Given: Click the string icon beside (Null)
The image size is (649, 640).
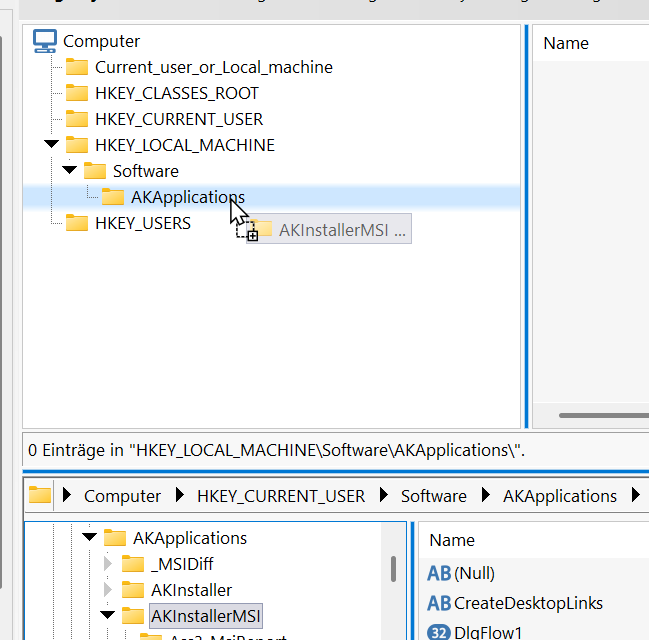Looking at the screenshot, I should coord(439,573).
